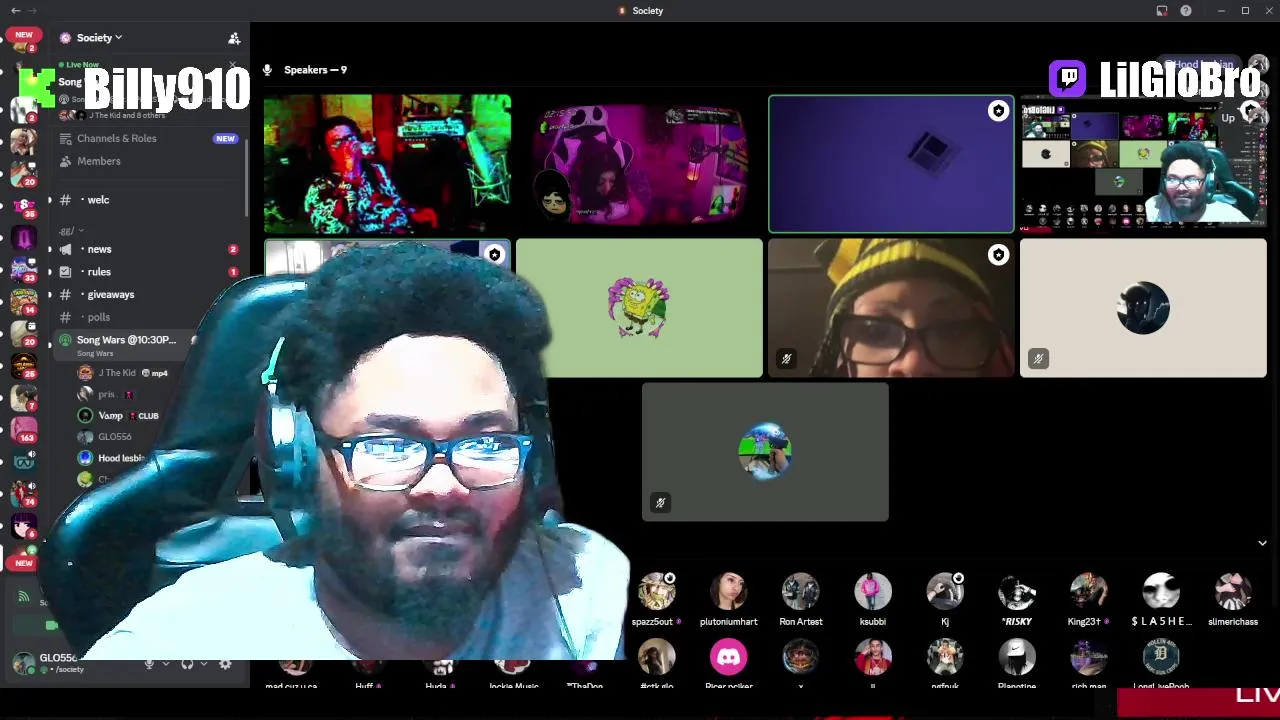The height and width of the screenshot is (720, 1280).
Task: Select the globe avatar speaker tile
Action: click(x=765, y=452)
